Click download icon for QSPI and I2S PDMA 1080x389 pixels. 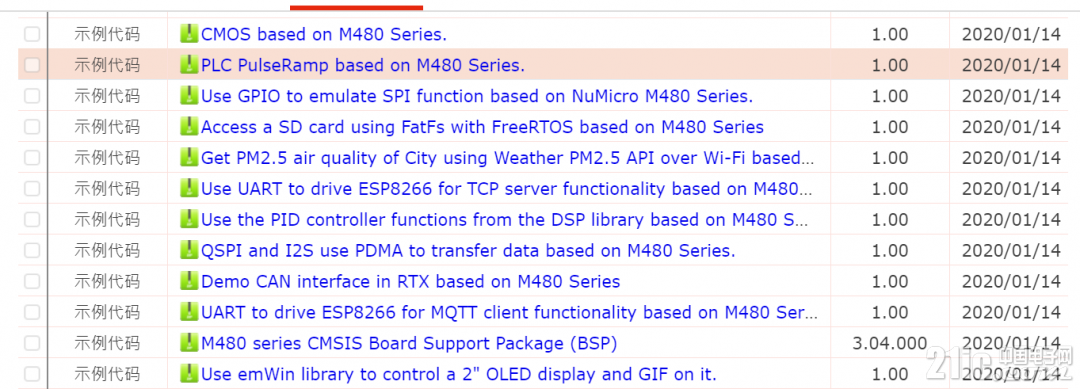click(189, 251)
